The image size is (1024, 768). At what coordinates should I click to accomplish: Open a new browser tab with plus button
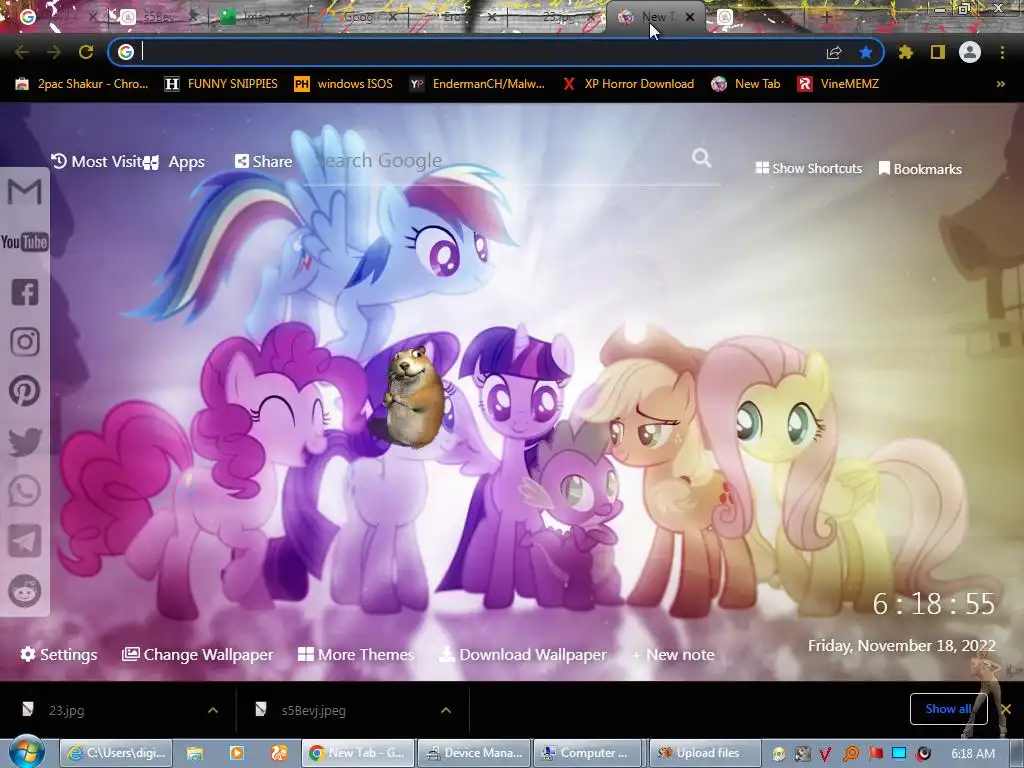coord(825,17)
